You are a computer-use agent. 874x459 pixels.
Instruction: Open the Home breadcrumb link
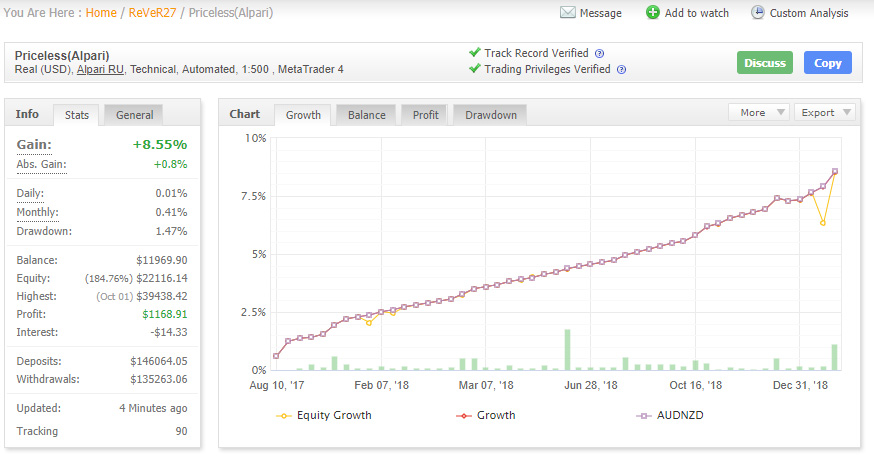[101, 13]
